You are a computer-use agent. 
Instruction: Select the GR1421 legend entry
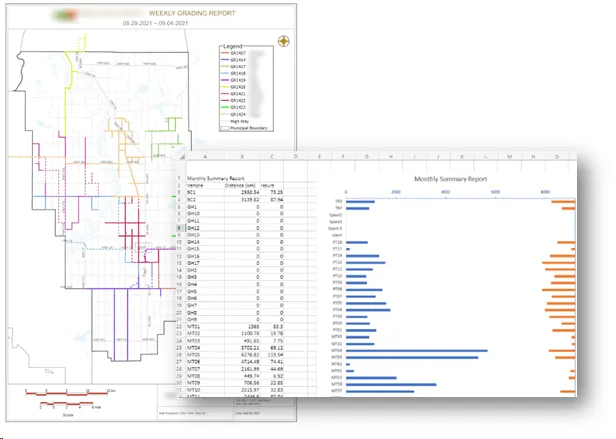(x=233, y=94)
